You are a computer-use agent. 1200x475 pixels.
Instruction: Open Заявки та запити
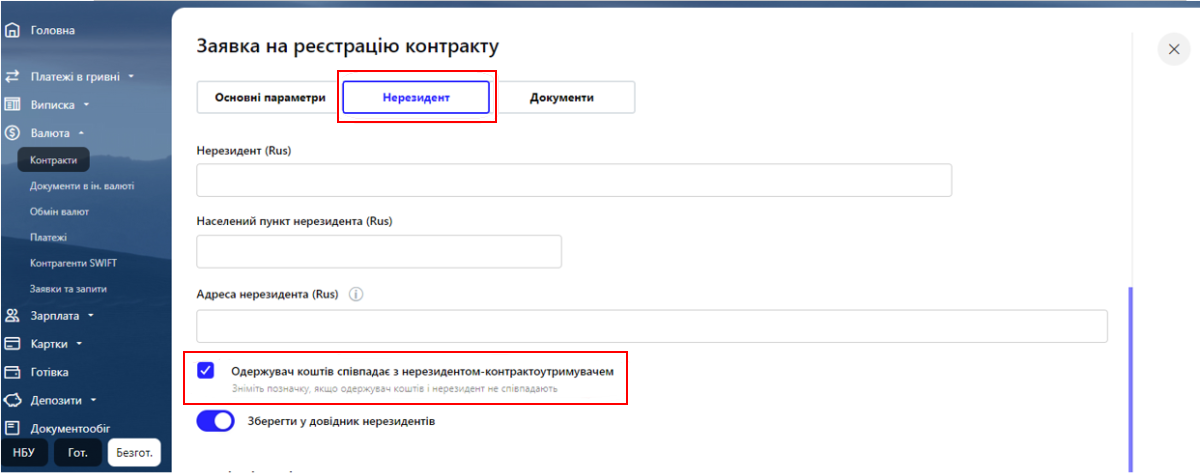[68, 289]
